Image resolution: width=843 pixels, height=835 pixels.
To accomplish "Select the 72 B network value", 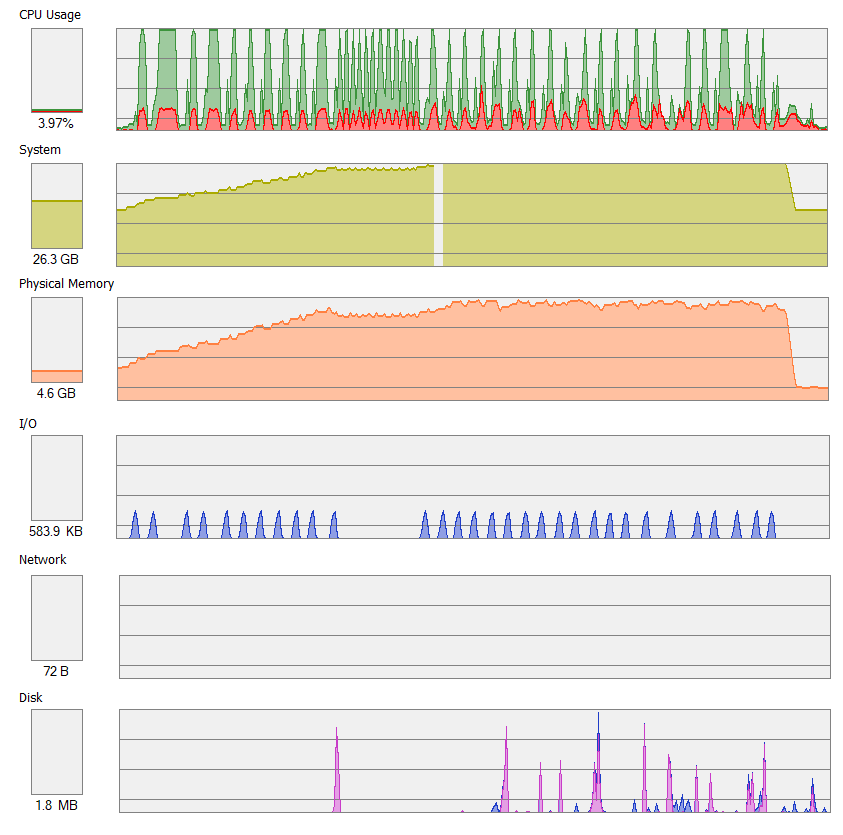I will (x=56, y=671).
